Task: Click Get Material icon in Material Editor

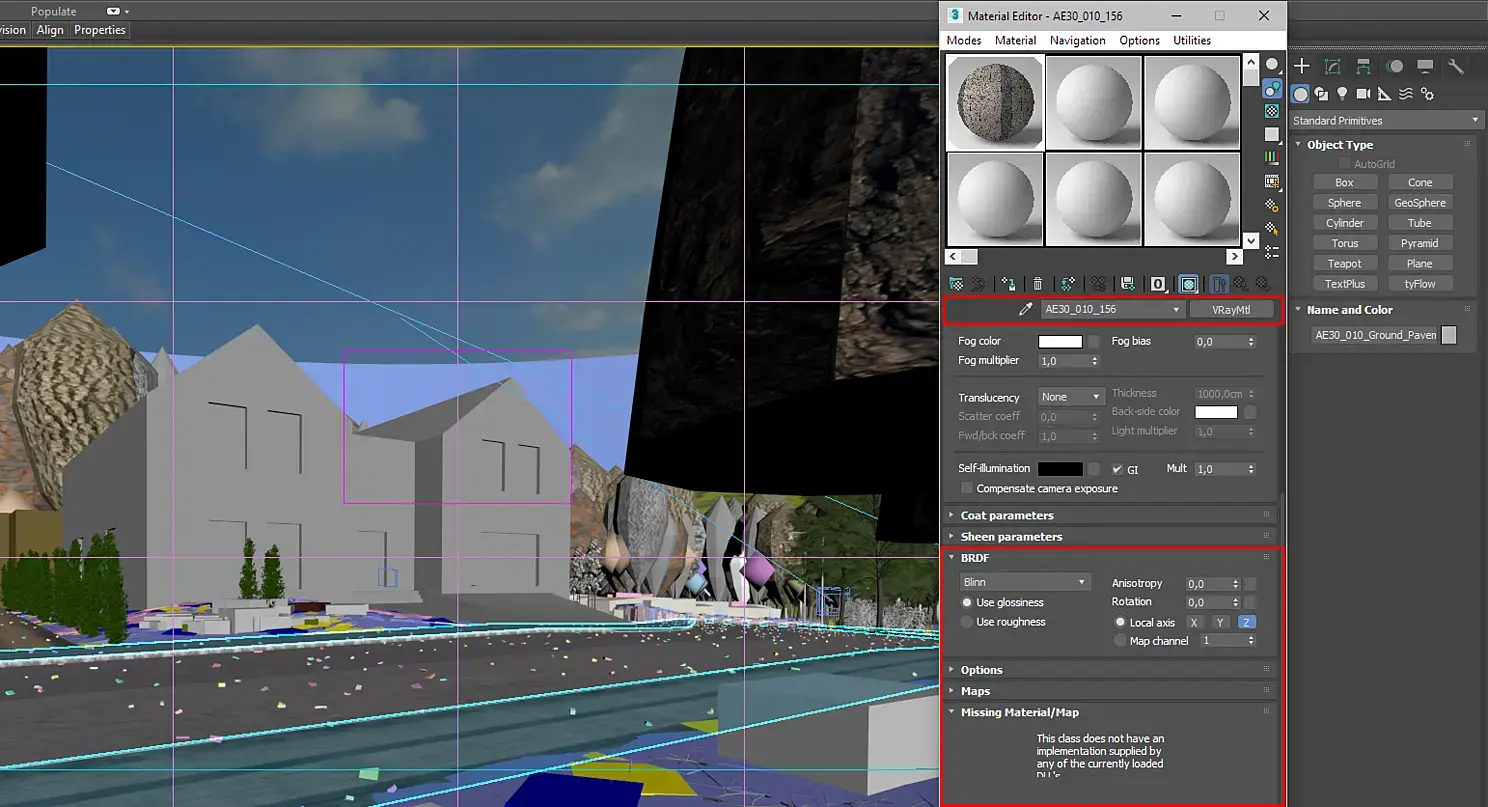Action: point(956,284)
